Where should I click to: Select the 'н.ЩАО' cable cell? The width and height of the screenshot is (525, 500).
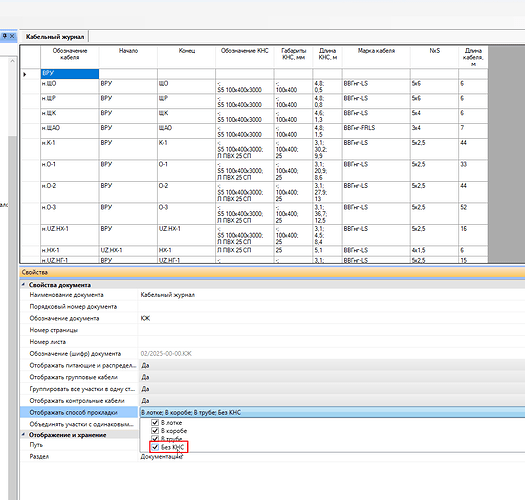tap(70, 131)
